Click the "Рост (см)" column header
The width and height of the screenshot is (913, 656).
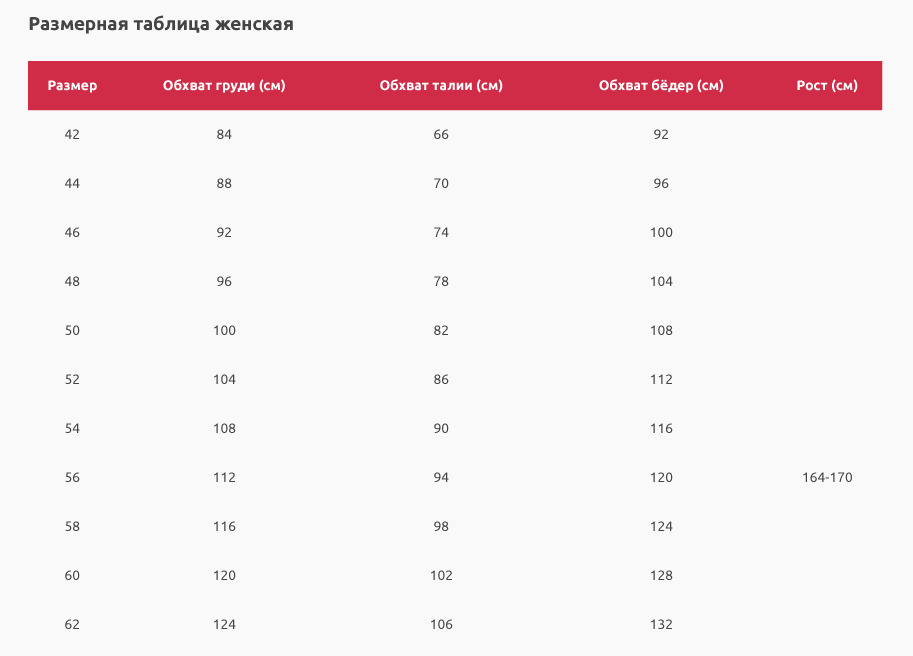click(x=827, y=86)
